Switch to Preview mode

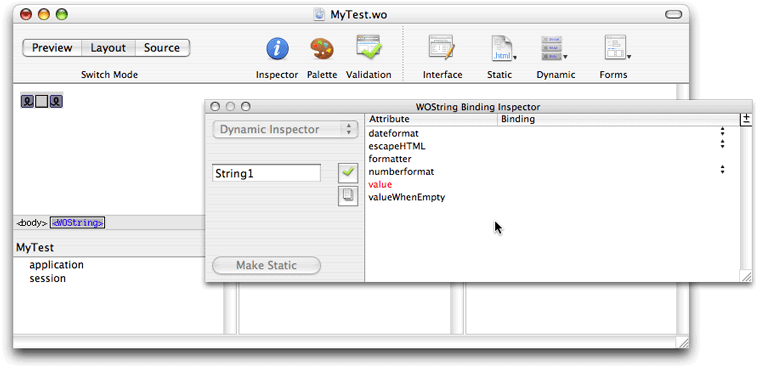coord(52,48)
